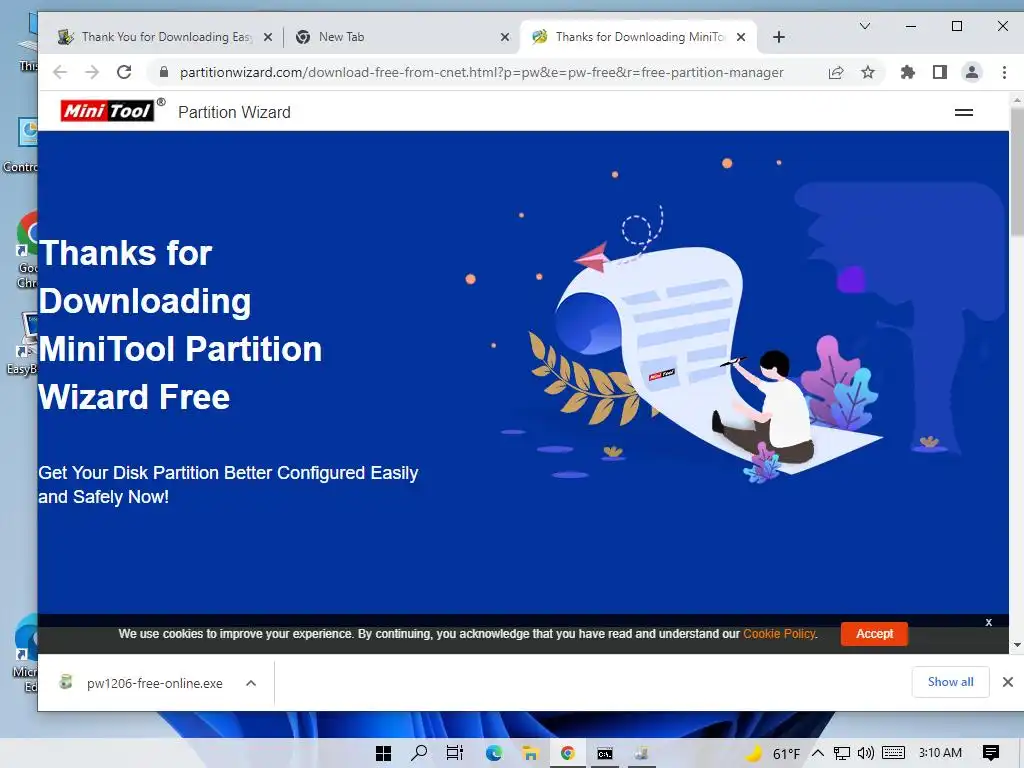This screenshot has width=1024, height=768.
Task: Open taskbar Search
Action: tap(419, 753)
